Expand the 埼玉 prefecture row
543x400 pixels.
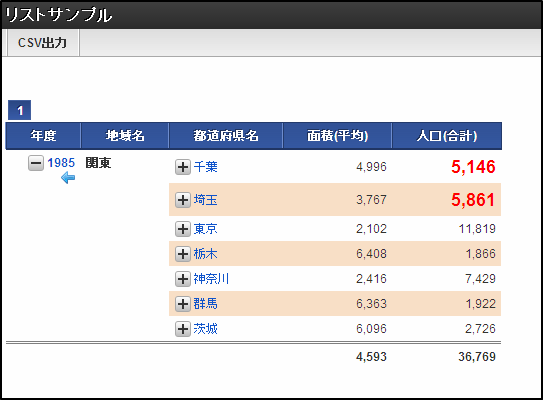pyautogui.click(x=183, y=200)
